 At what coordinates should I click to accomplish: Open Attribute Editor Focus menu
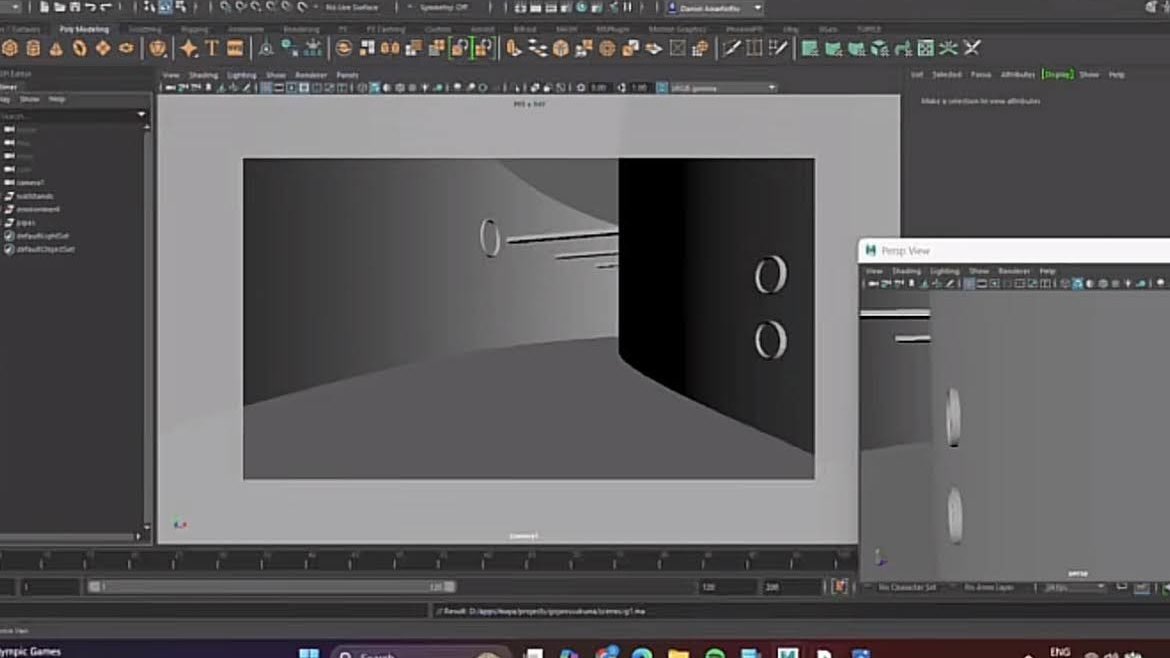980,75
